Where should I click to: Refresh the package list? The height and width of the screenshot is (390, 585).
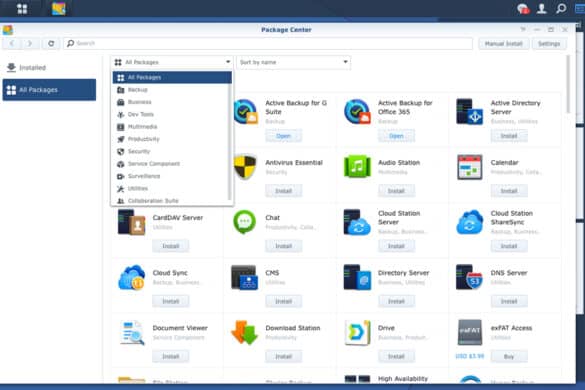pos(51,43)
